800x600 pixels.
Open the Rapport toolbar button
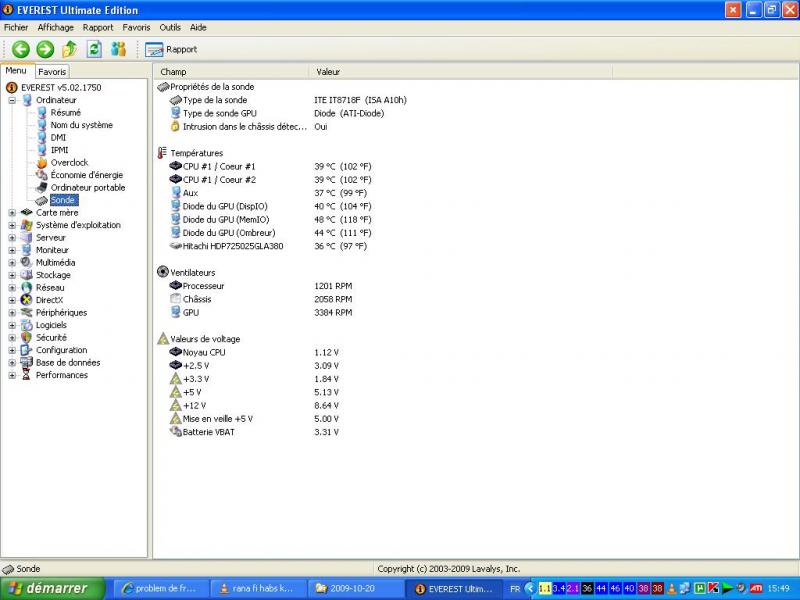pos(171,49)
